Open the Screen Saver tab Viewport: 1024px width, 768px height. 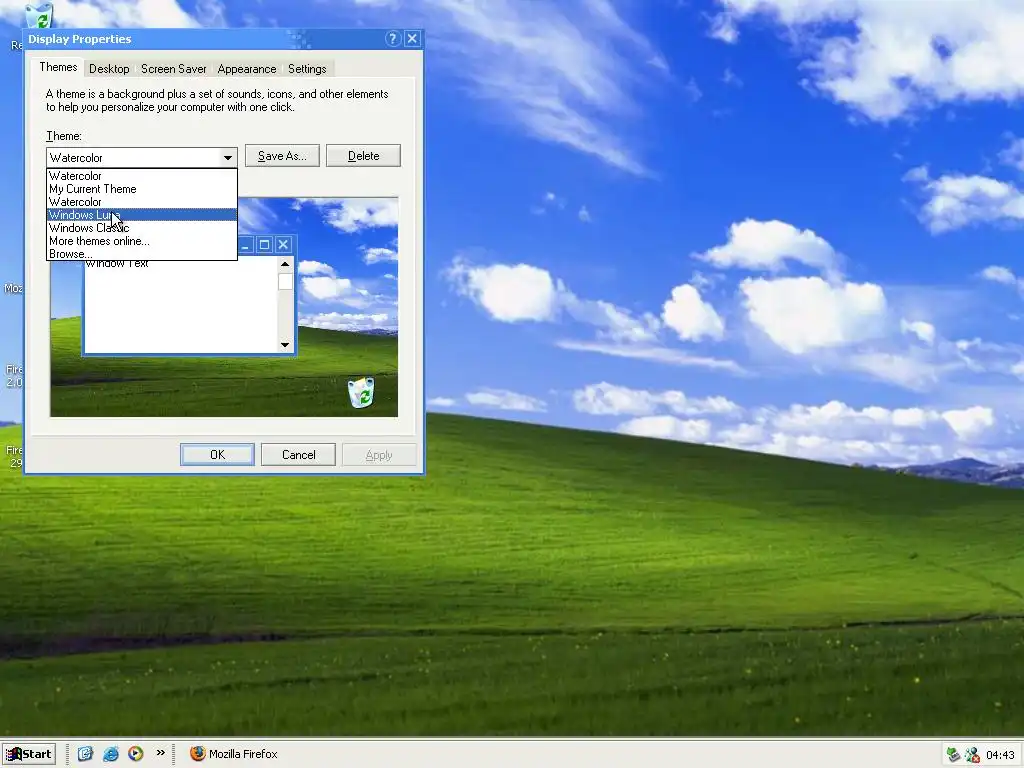click(174, 69)
